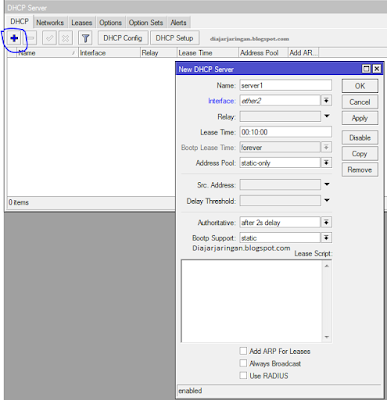387x400 pixels.
Task: Click the Bootp Support field showing static
Action: (280, 238)
